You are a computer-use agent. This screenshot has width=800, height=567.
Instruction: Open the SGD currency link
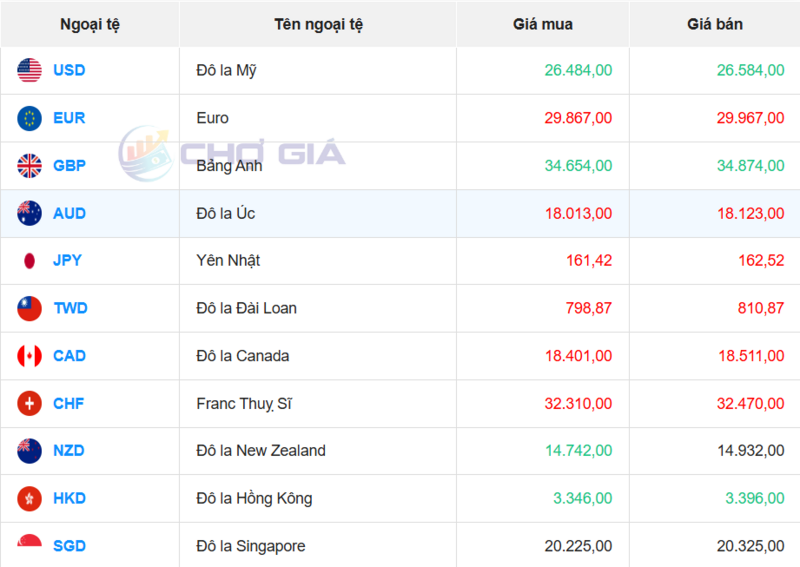(x=69, y=546)
